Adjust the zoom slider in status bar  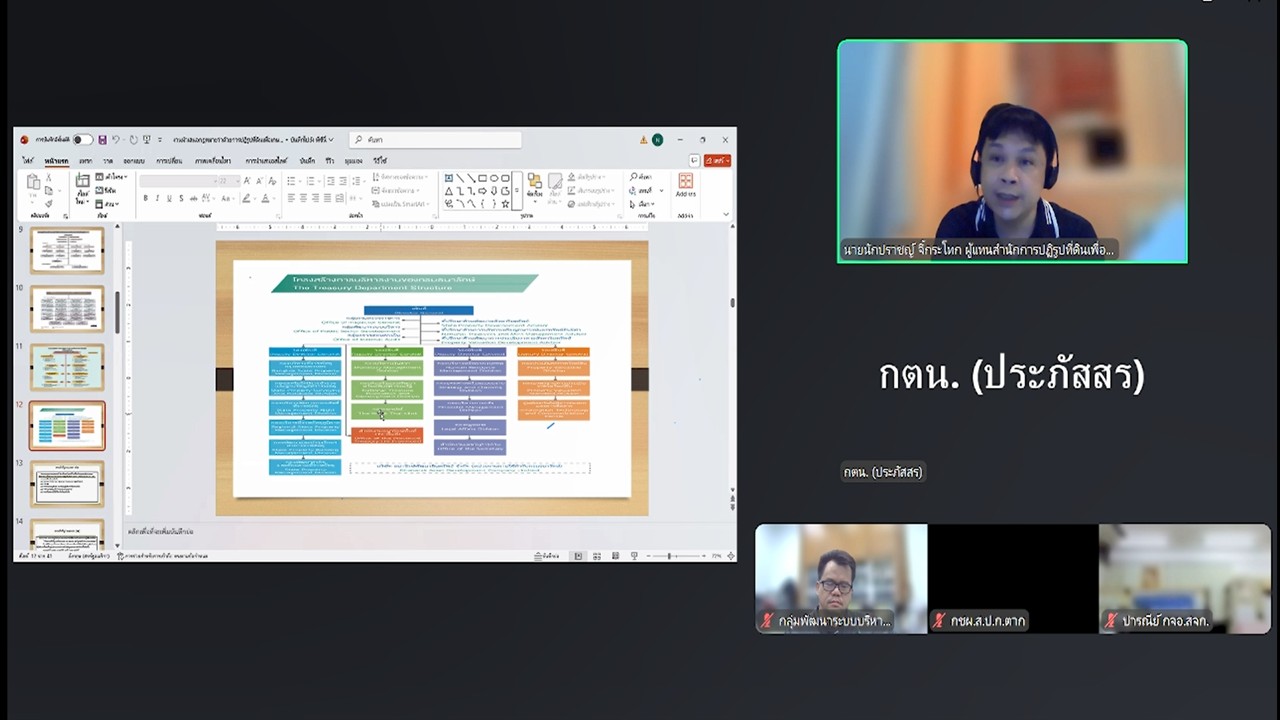(x=670, y=556)
